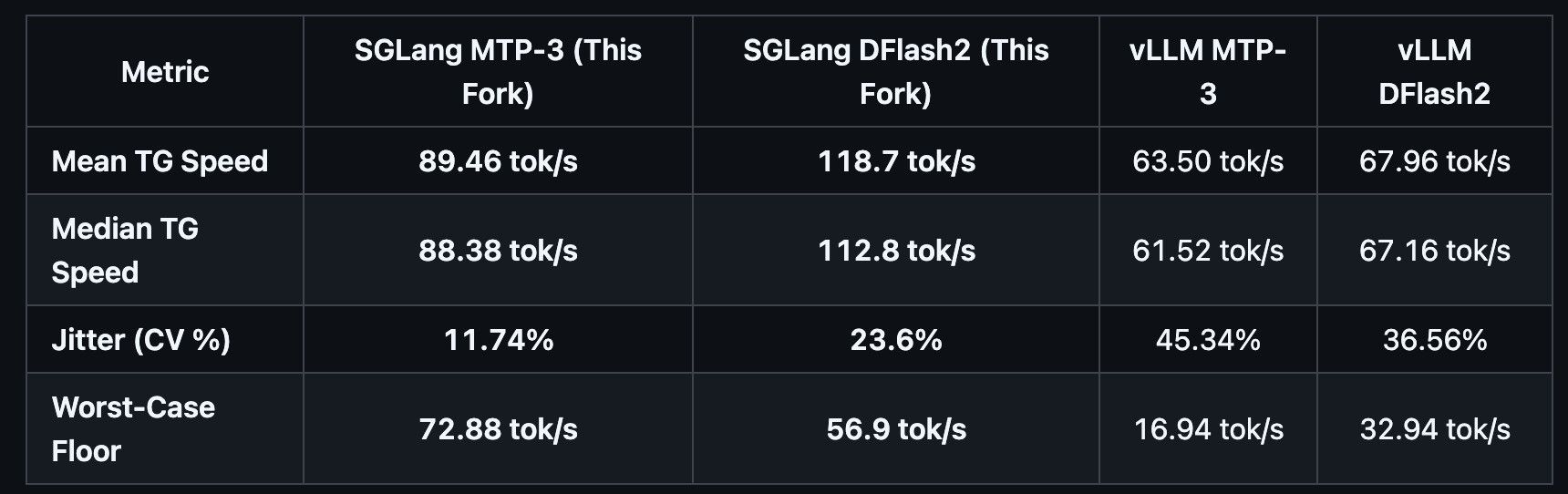Select the 88.38 tok/s cell
The height and width of the screenshot is (494, 1568).
[x=498, y=250]
